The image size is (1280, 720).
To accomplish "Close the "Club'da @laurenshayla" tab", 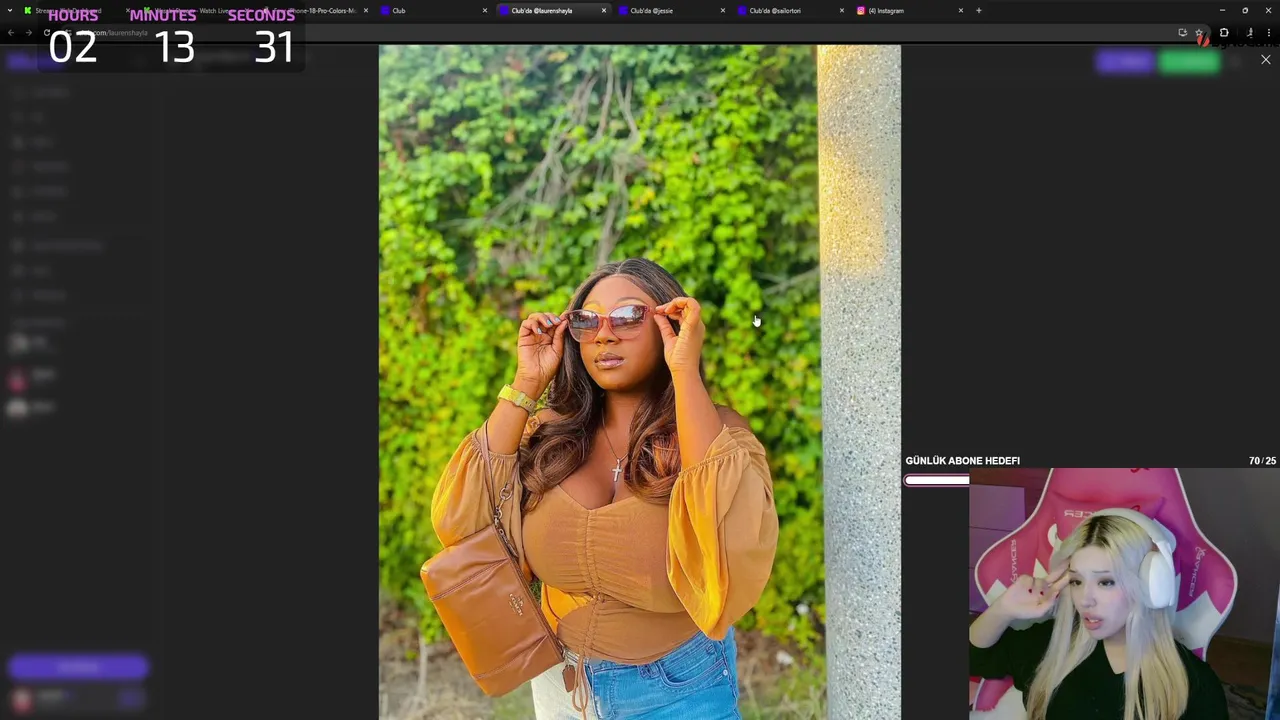I will click(x=604, y=11).
